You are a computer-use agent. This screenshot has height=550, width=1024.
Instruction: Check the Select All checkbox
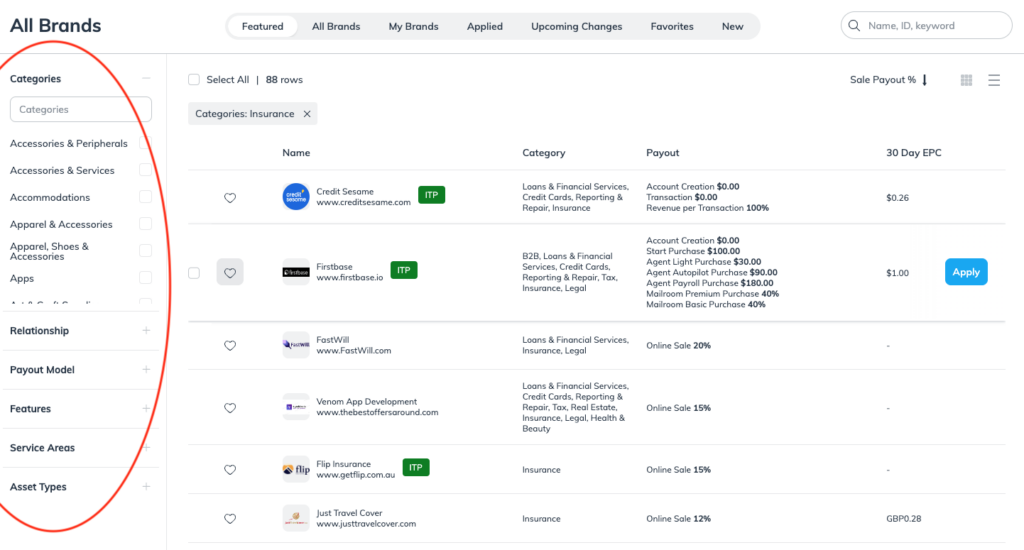[x=194, y=80]
